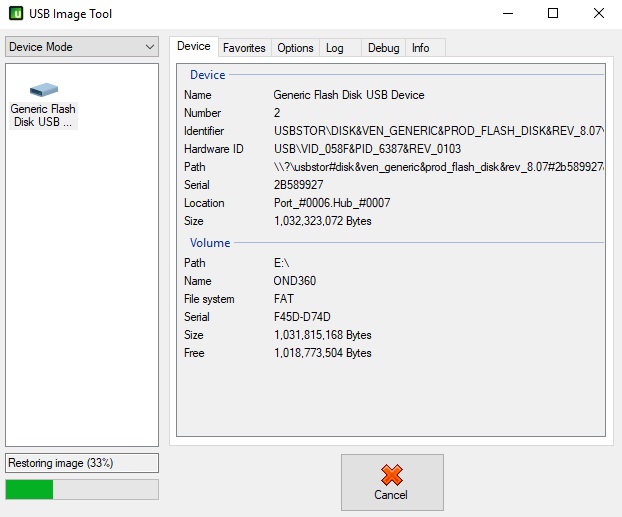Click the volume serial F45D-D74D
Viewport: 622px width, 517px height.
click(302, 317)
